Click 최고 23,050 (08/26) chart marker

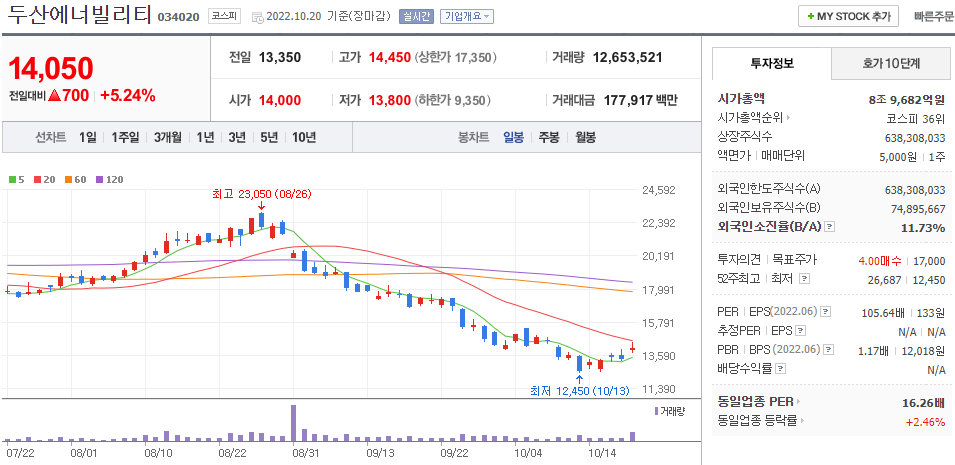point(261,194)
